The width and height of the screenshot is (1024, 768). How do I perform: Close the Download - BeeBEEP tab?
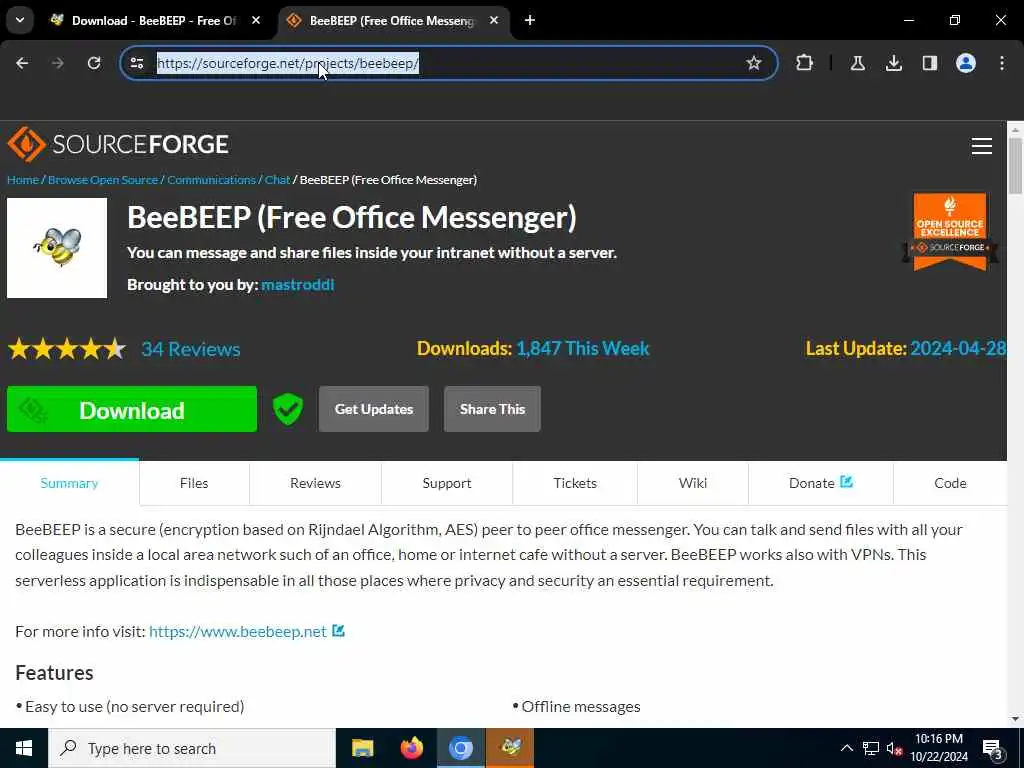[256, 21]
